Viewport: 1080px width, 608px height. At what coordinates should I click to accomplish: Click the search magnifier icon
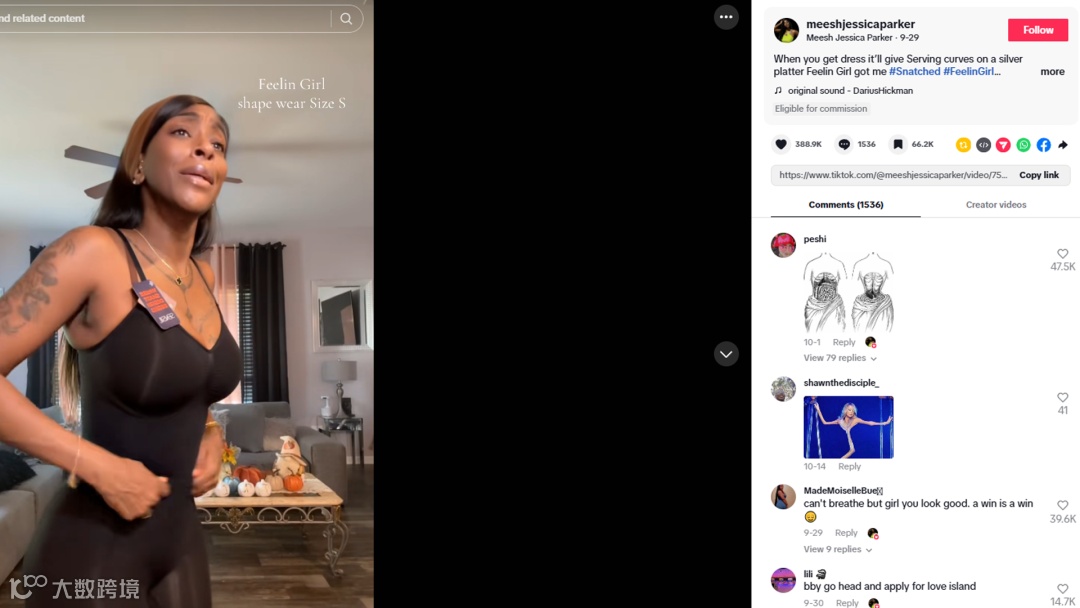pyautogui.click(x=346, y=19)
